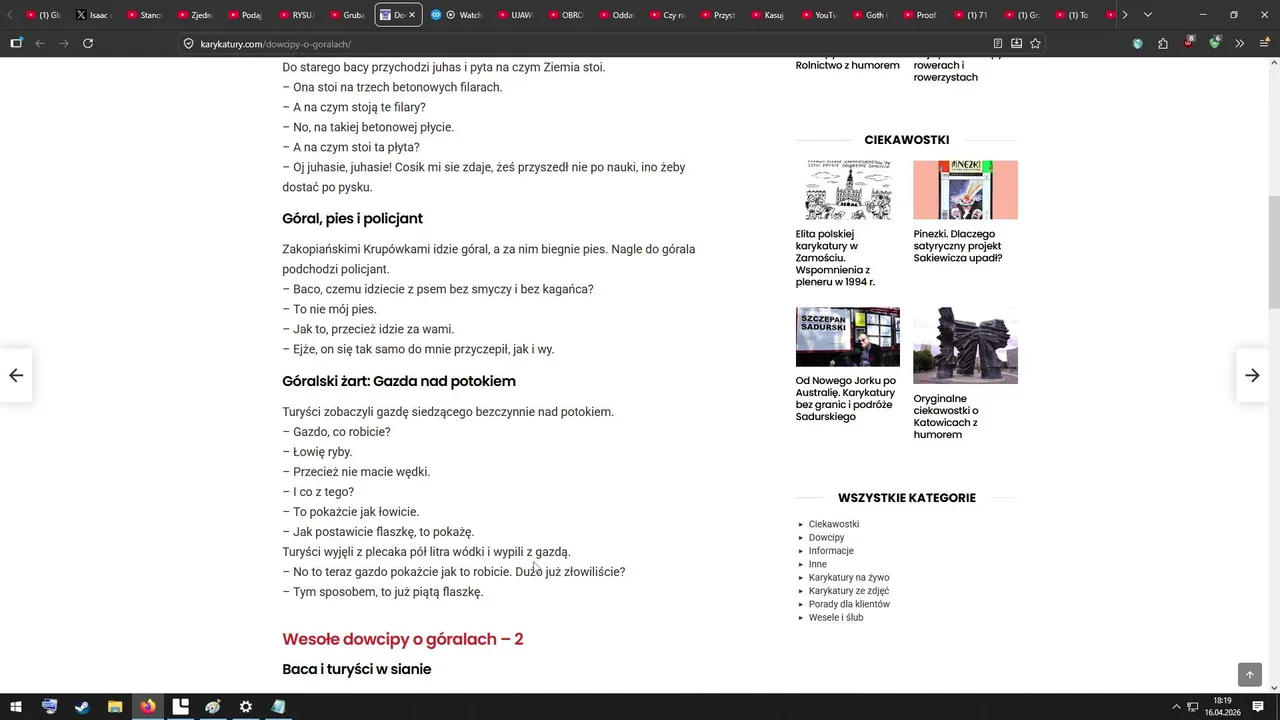Open 'Rolnictwo z humorem' link
1280x720 pixels.
point(848,65)
